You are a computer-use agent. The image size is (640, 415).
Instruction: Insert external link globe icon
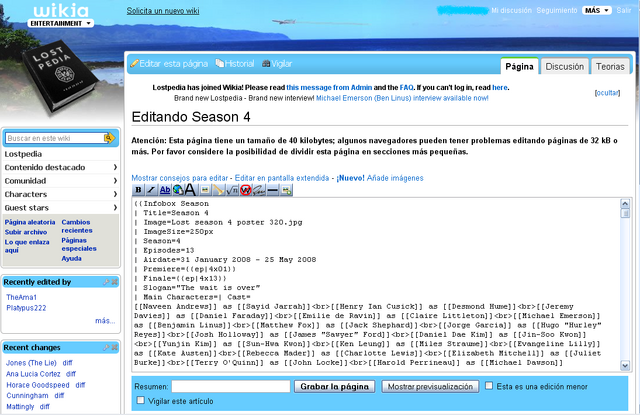click(x=178, y=190)
